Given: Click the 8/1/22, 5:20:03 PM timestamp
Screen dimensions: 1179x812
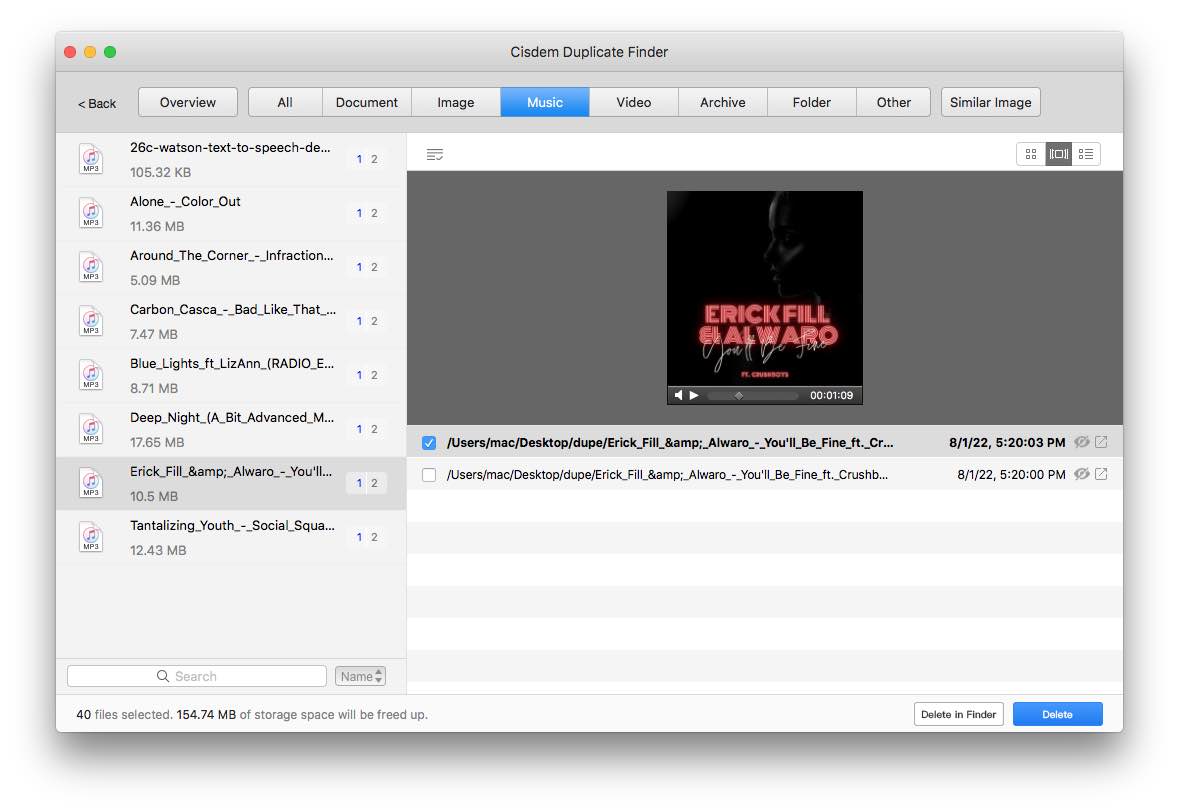Looking at the screenshot, I should 1007,442.
